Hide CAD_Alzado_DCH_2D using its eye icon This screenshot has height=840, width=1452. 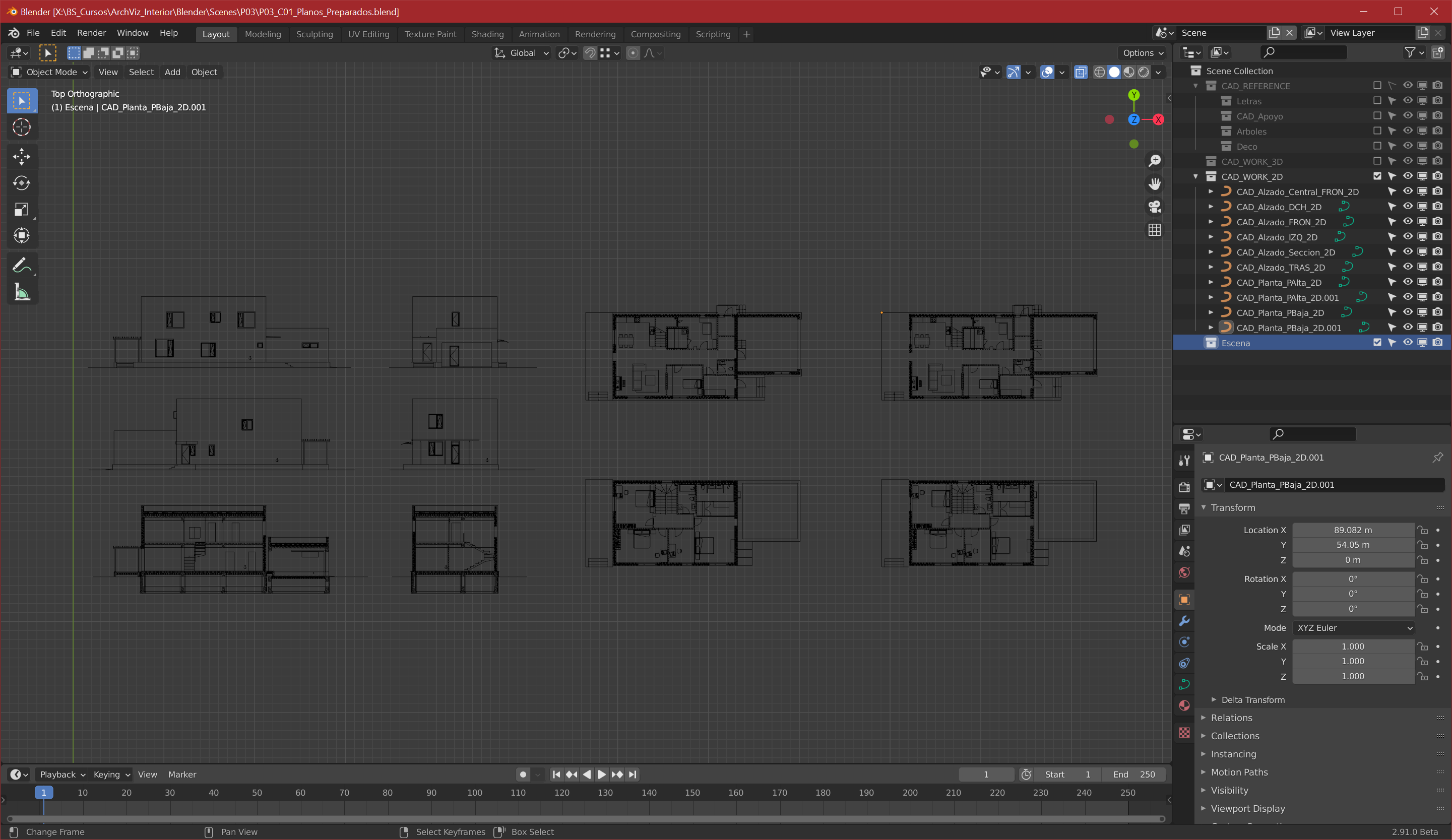1407,206
